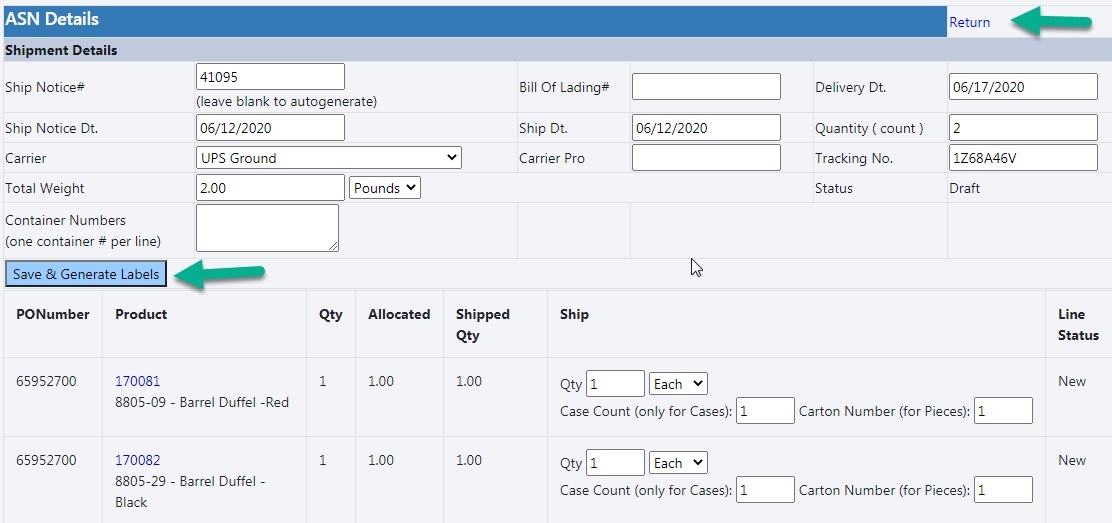The width and height of the screenshot is (1112, 523).
Task: Click Save & Generate Labels button
Action: pyautogui.click(x=86, y=274)
